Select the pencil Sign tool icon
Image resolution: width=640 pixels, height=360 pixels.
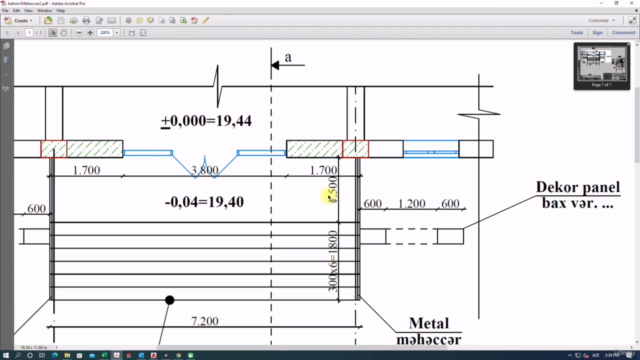click(206, 20)
